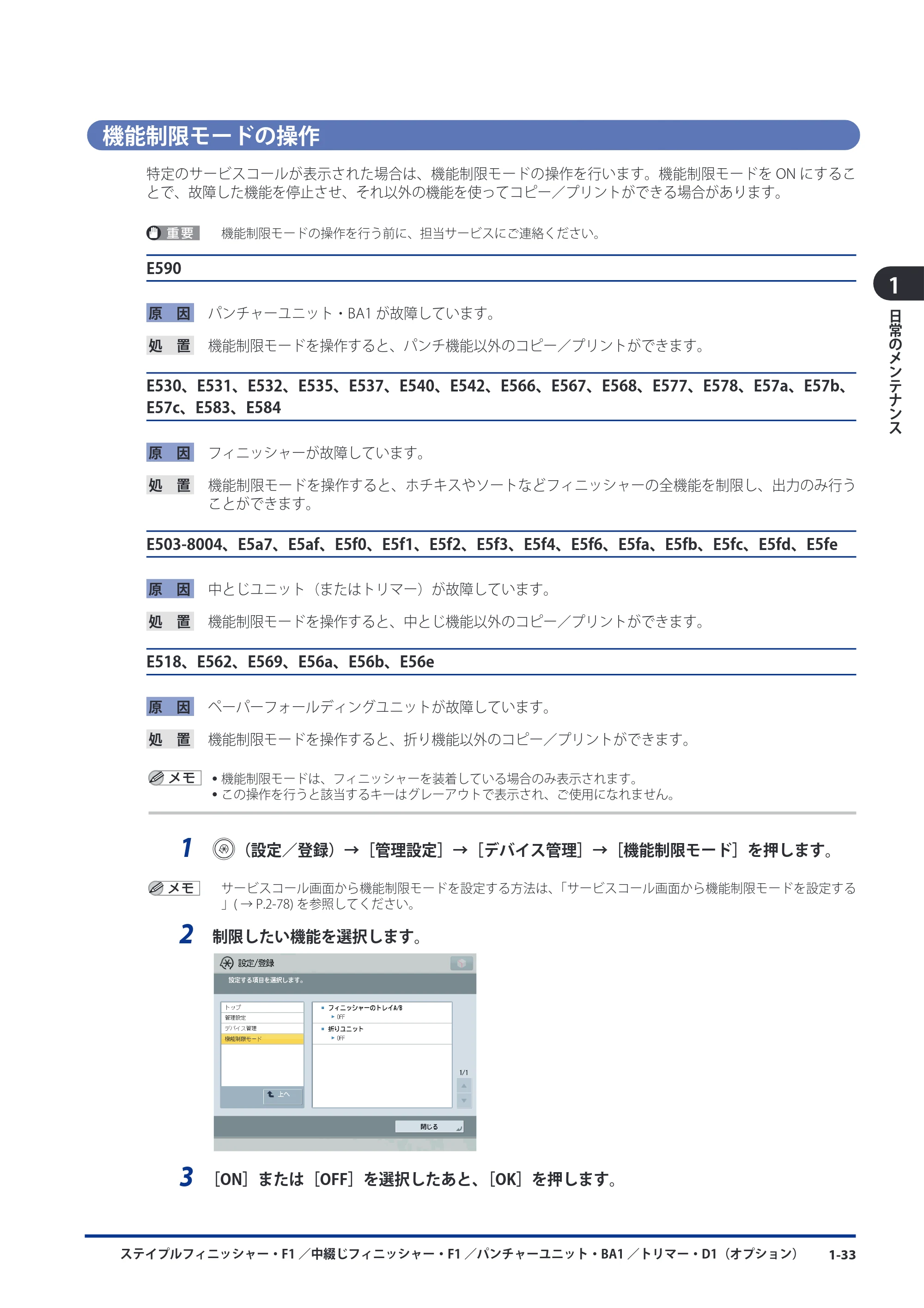Click the page-up arrow below 1/1
The height and width of the screenshot is (1308, 924).
coord(463,1086)
